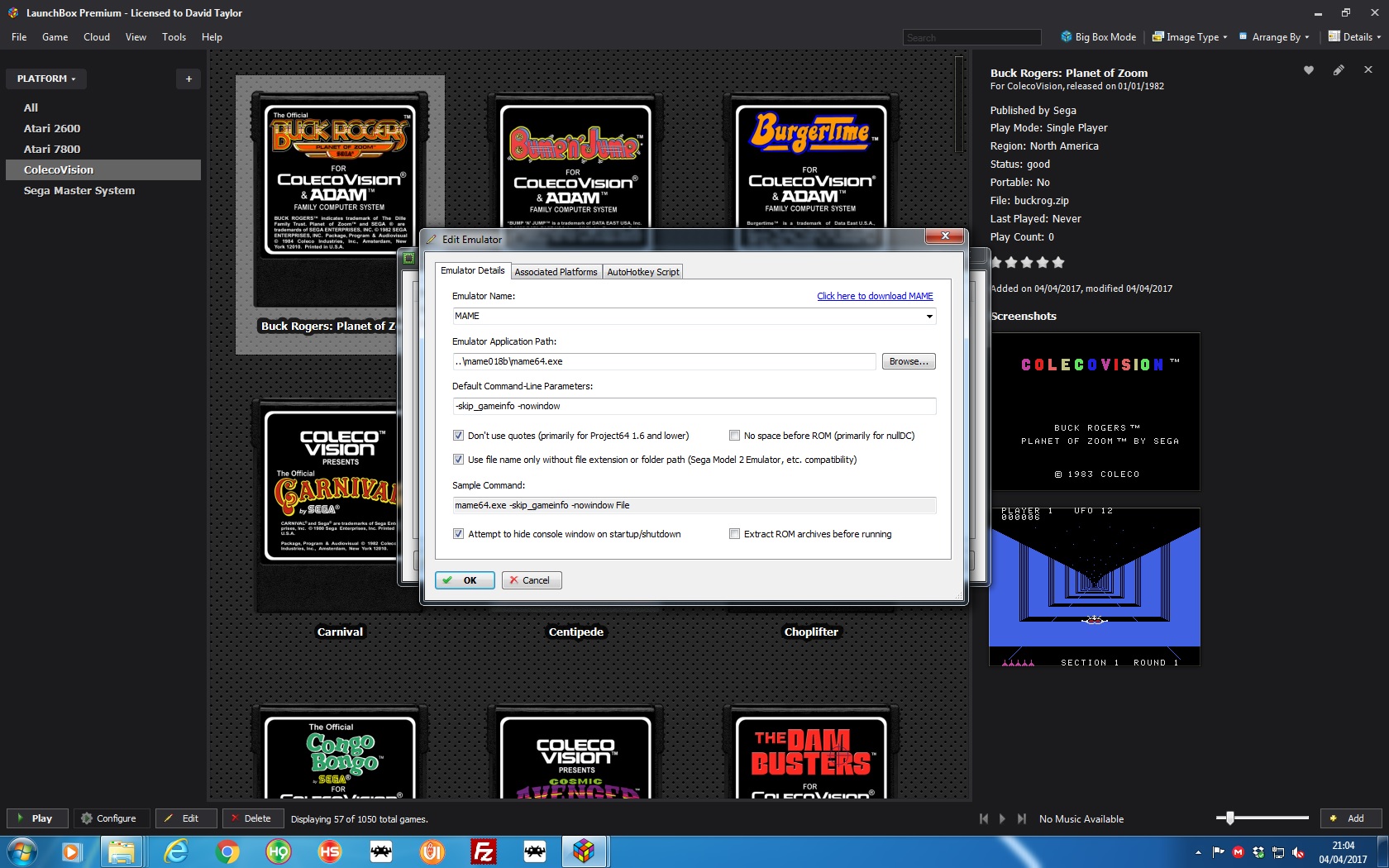This screenshot has width=1389, height=868.
Task: Open ColecoVision title screenshot thumbnail
Action: [x=1095, y=412]
